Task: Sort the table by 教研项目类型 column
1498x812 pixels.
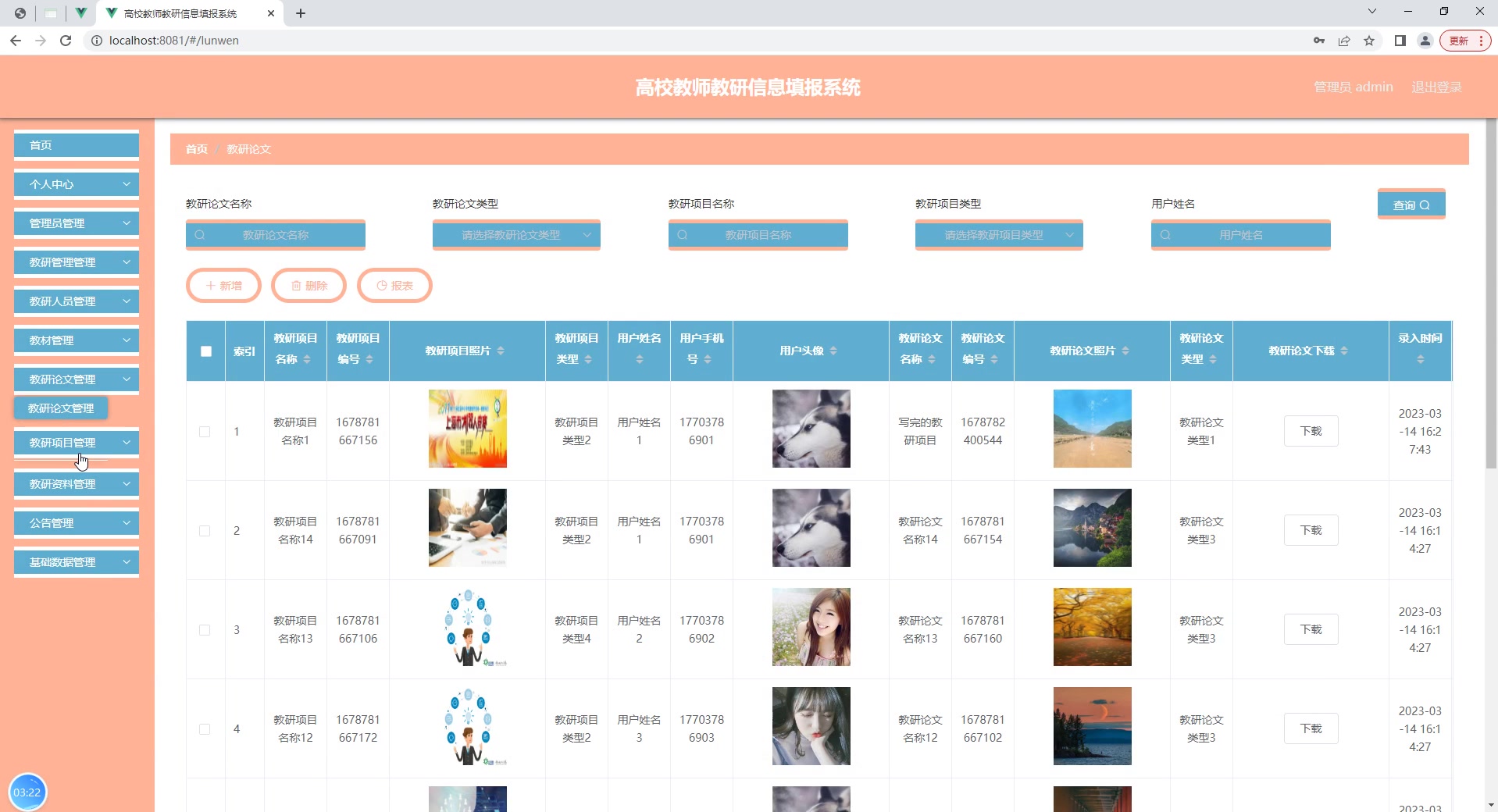Action: (x=588, y=359)
